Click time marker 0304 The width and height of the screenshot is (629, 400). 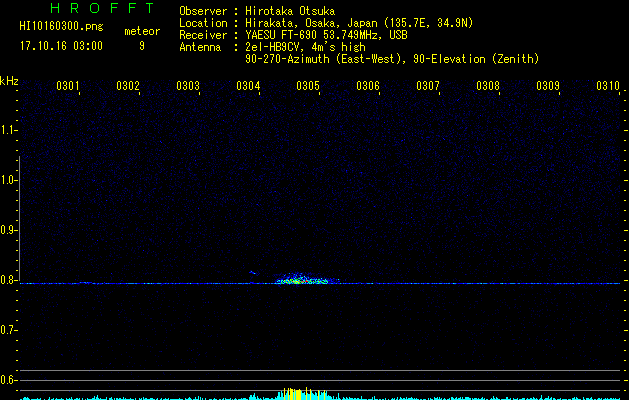tap(248, 85)
